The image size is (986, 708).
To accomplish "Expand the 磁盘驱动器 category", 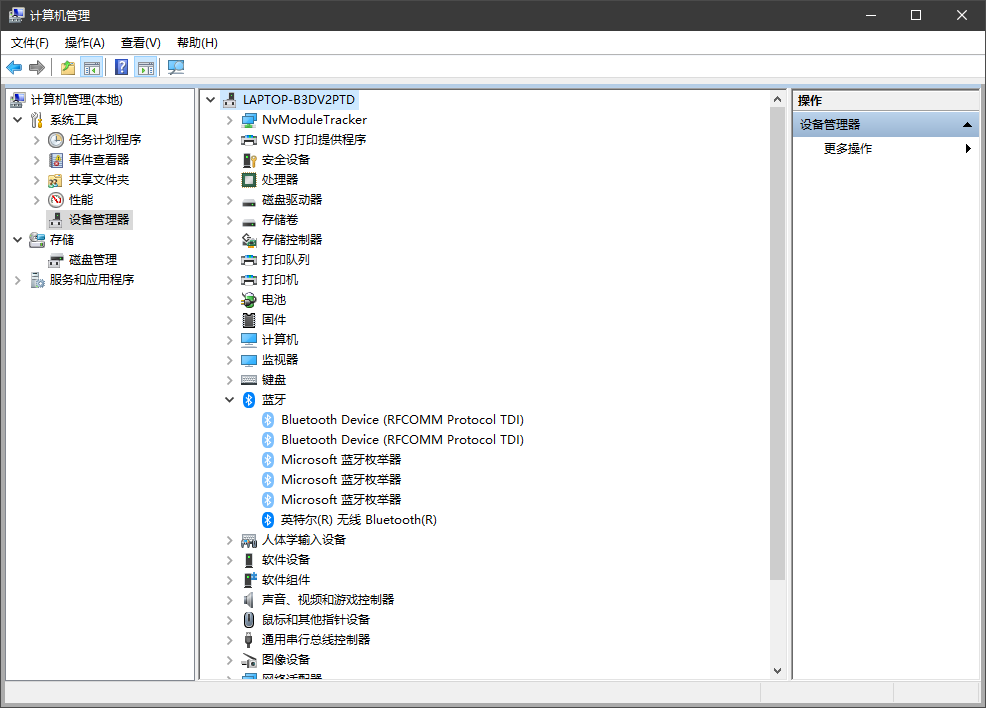I will [230, 200].
